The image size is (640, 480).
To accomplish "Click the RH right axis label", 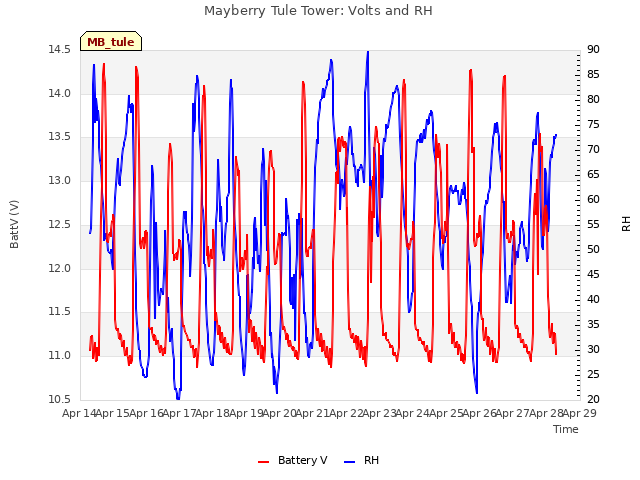I will (626, 224).
